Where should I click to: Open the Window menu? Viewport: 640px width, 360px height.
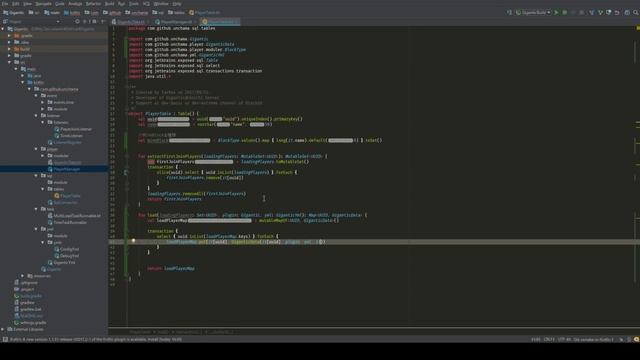(161, 4)
